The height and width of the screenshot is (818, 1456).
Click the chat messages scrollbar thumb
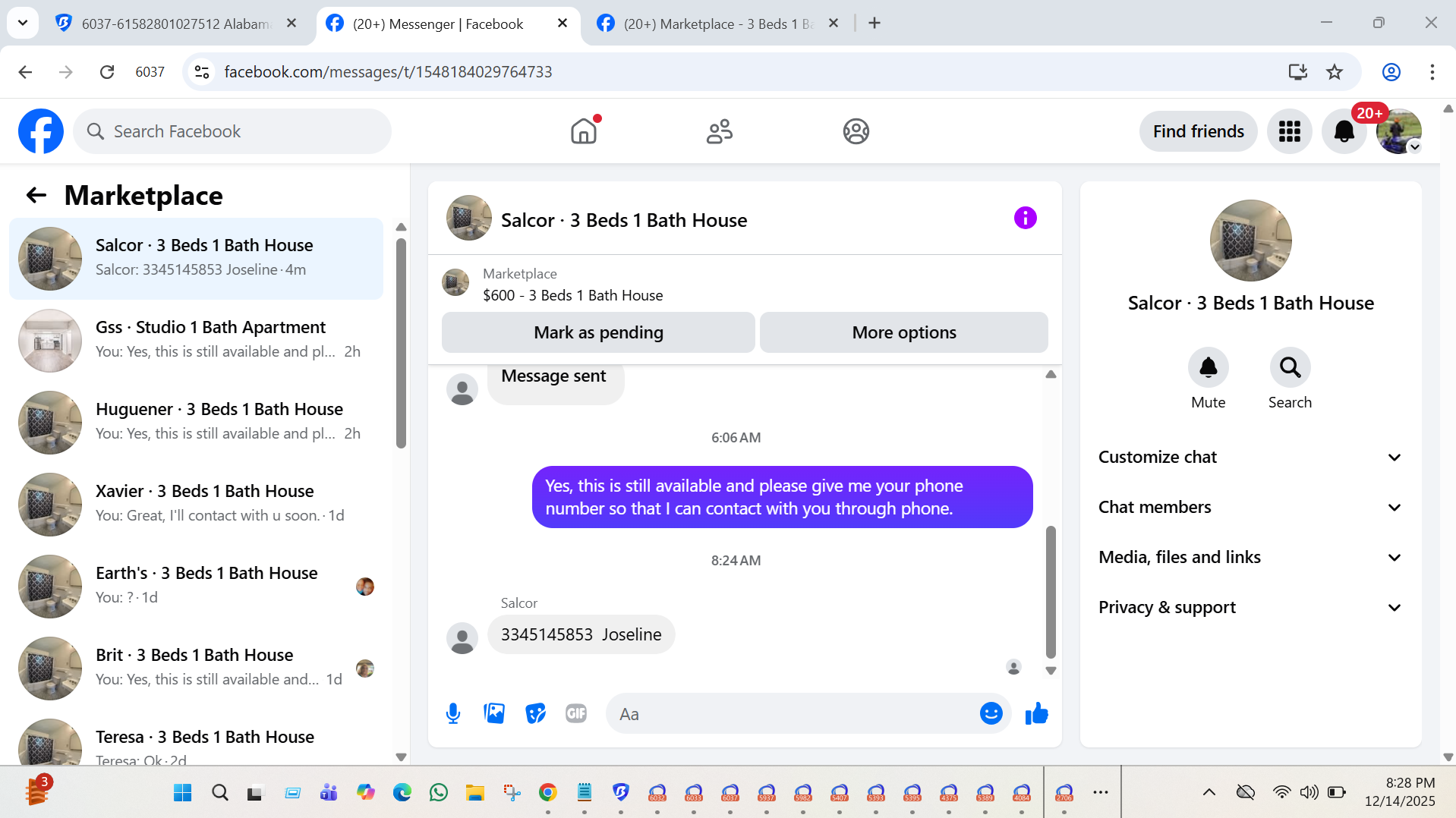pyautogui.click(x=1051, y=592)
